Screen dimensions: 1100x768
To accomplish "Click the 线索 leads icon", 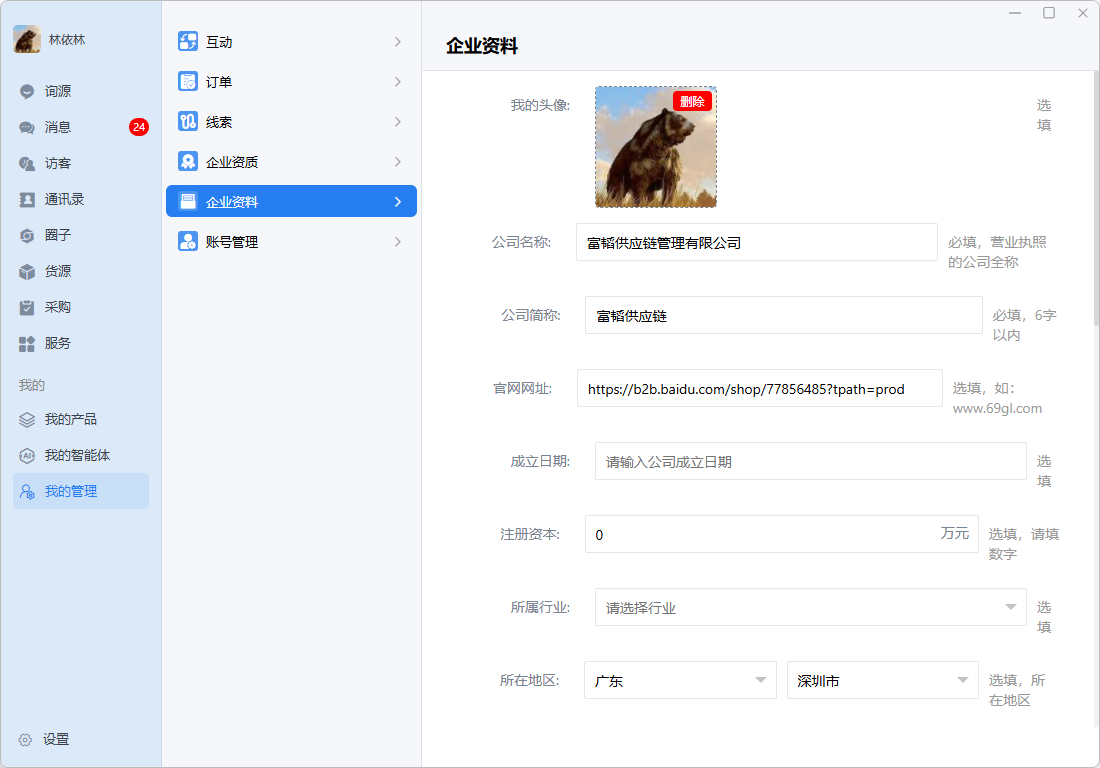I will (187, 121).
